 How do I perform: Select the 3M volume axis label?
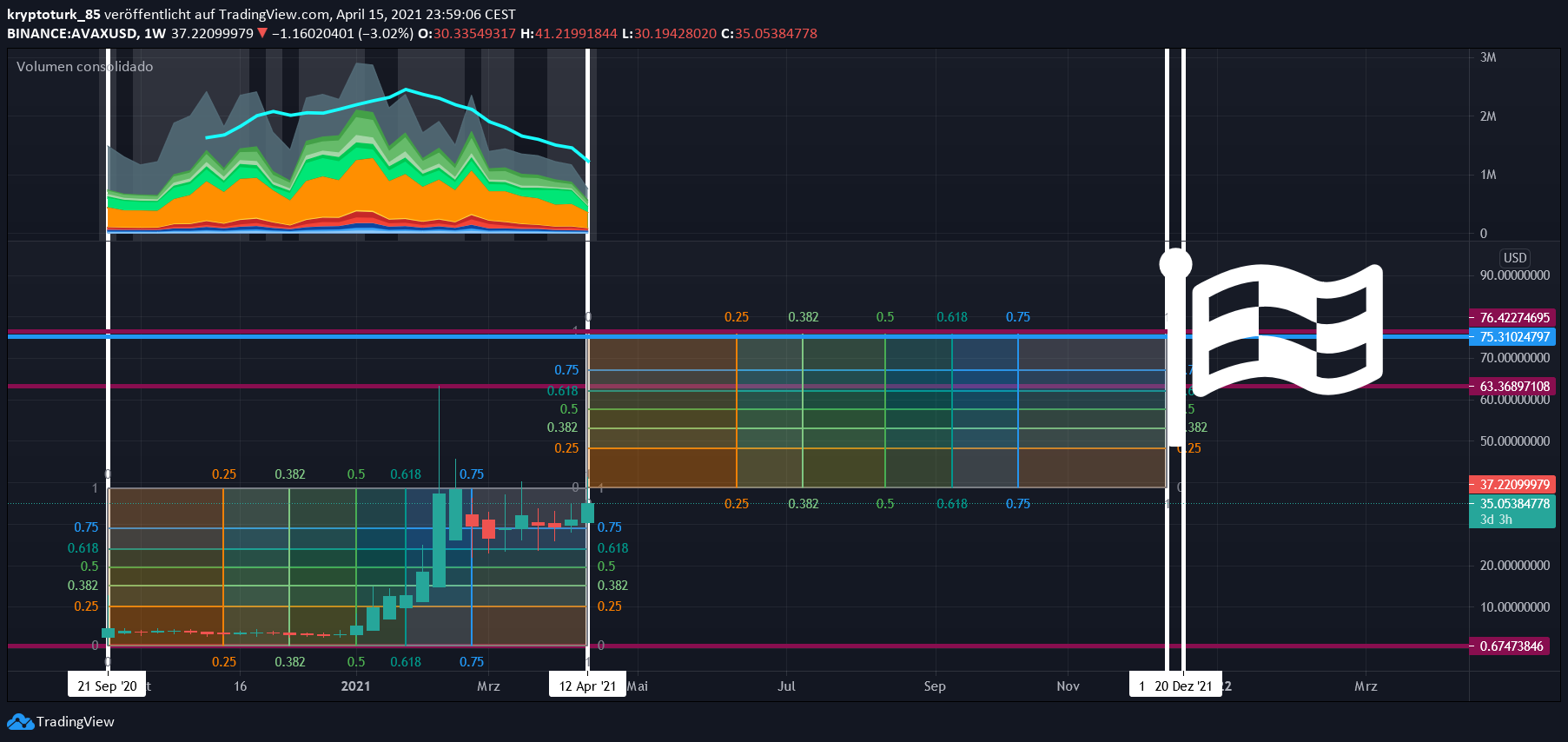coord(1488,57)
